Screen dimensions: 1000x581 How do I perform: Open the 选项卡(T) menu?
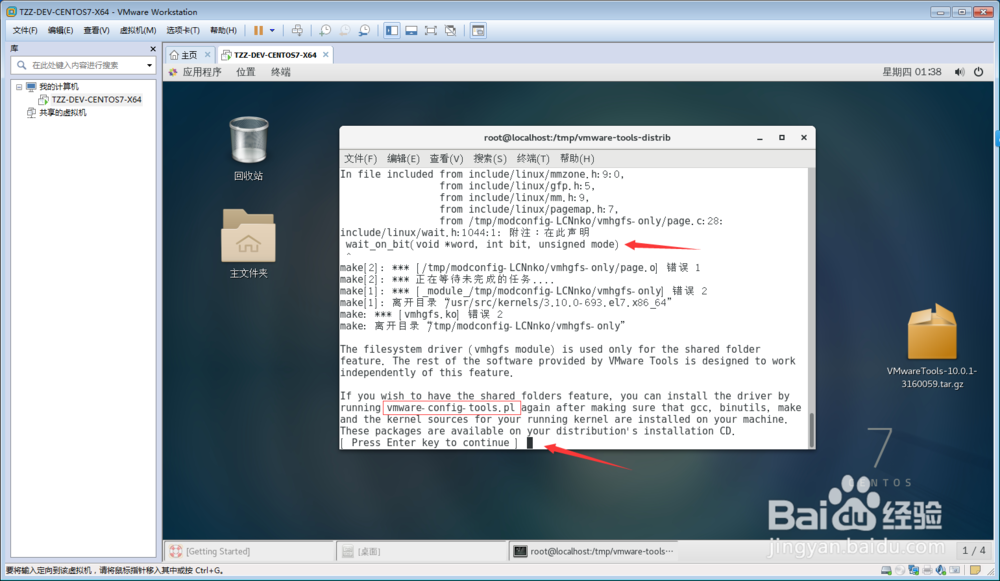[183, 30]
